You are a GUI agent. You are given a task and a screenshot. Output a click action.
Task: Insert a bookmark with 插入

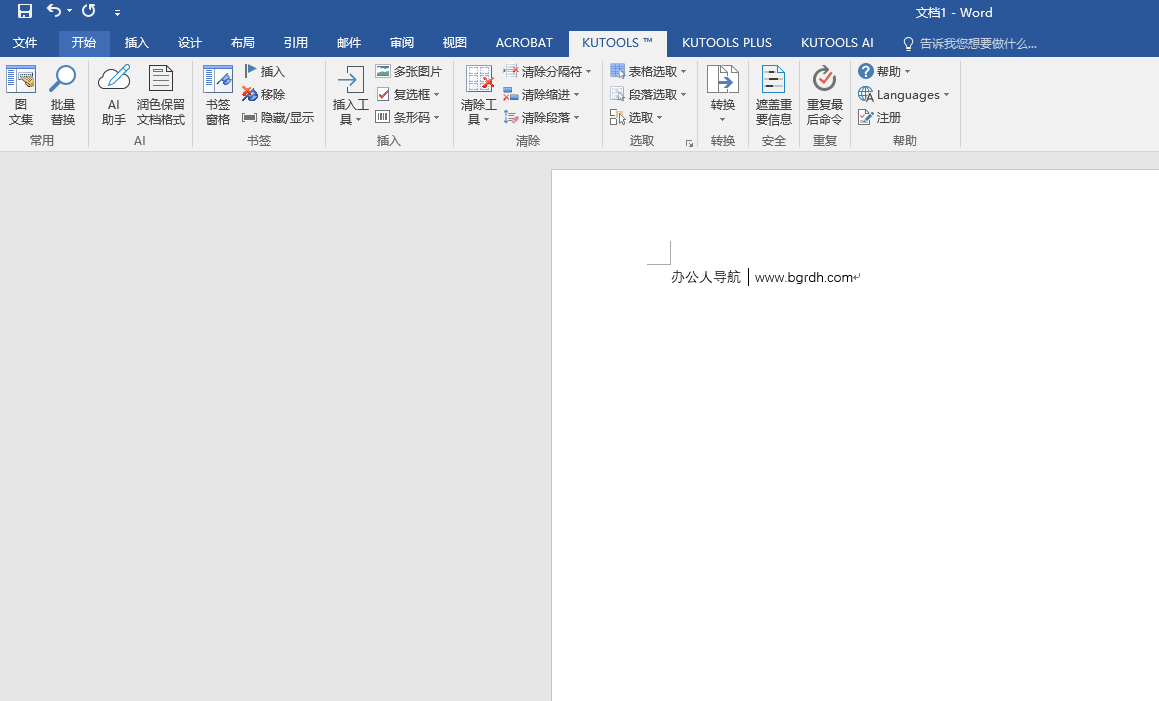[x=264, y=71]
